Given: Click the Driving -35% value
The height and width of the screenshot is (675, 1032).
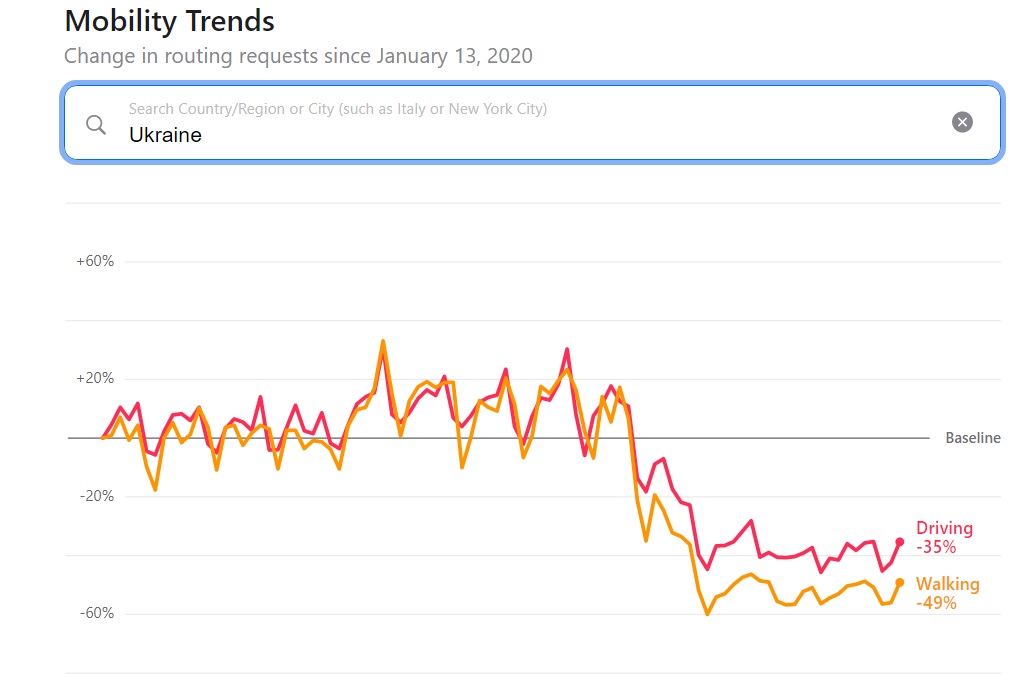Looking at the screenshot, I should (x=936, y=547).
